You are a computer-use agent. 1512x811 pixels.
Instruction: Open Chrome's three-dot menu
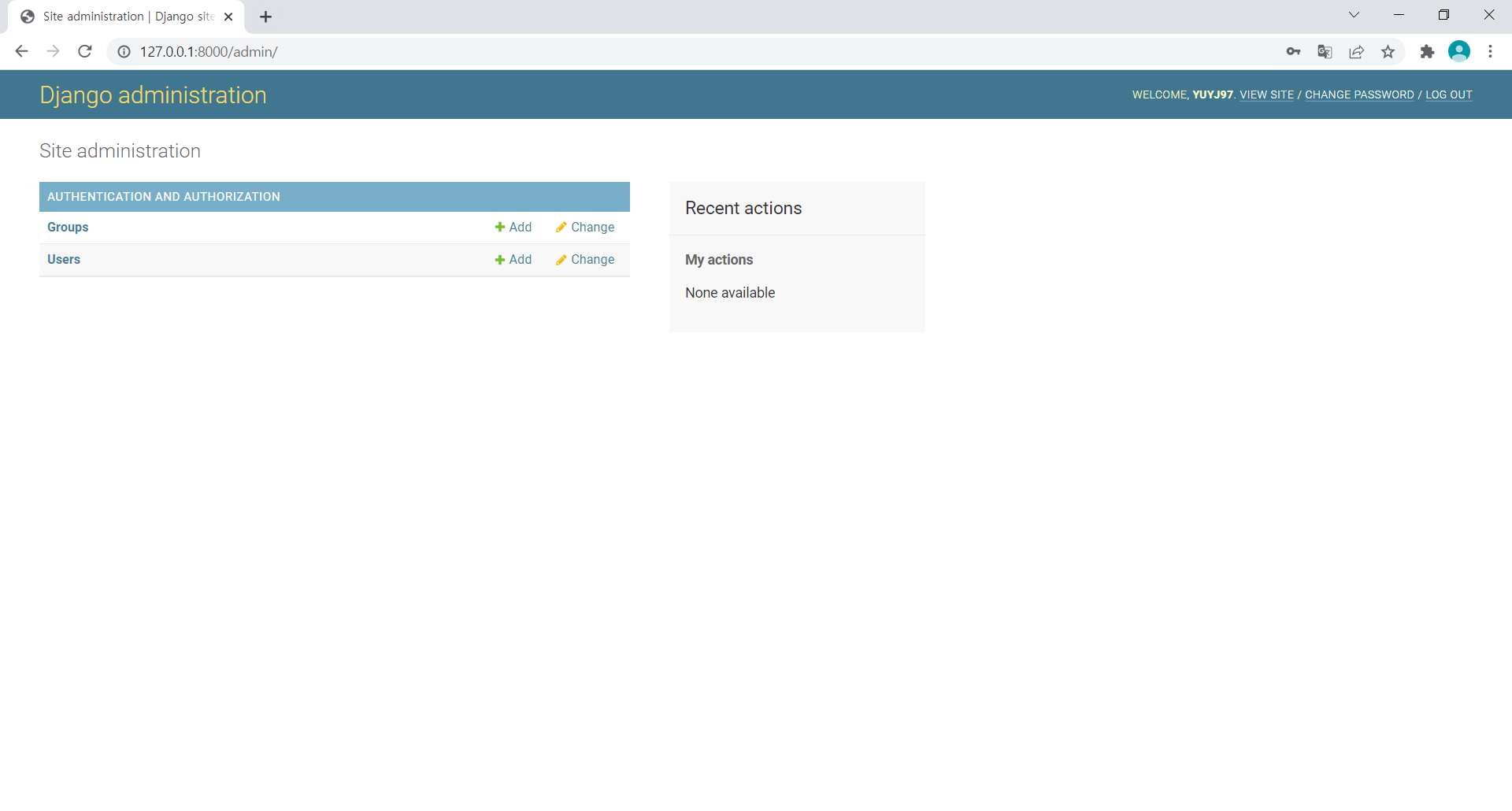(x=1490, y=52)
